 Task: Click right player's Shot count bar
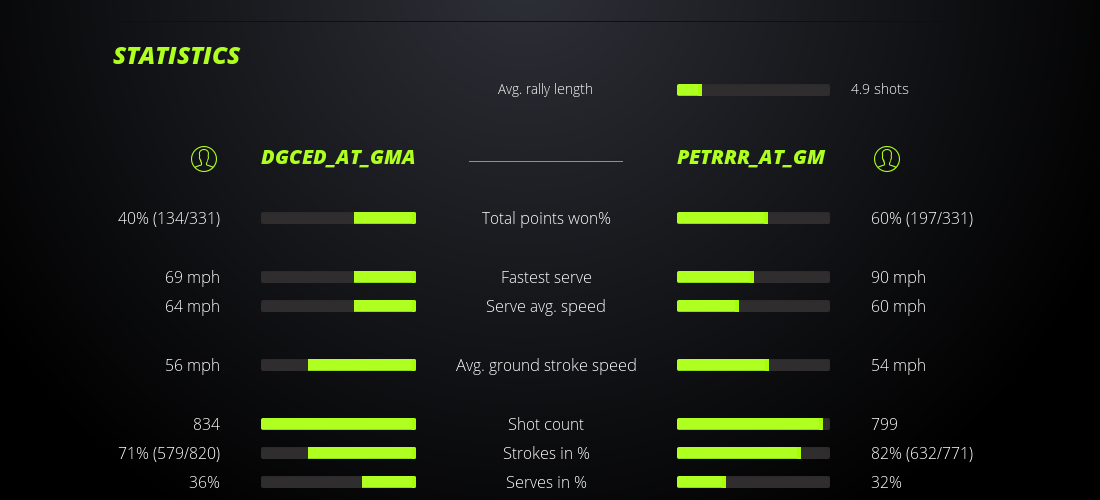coord(753,424)
